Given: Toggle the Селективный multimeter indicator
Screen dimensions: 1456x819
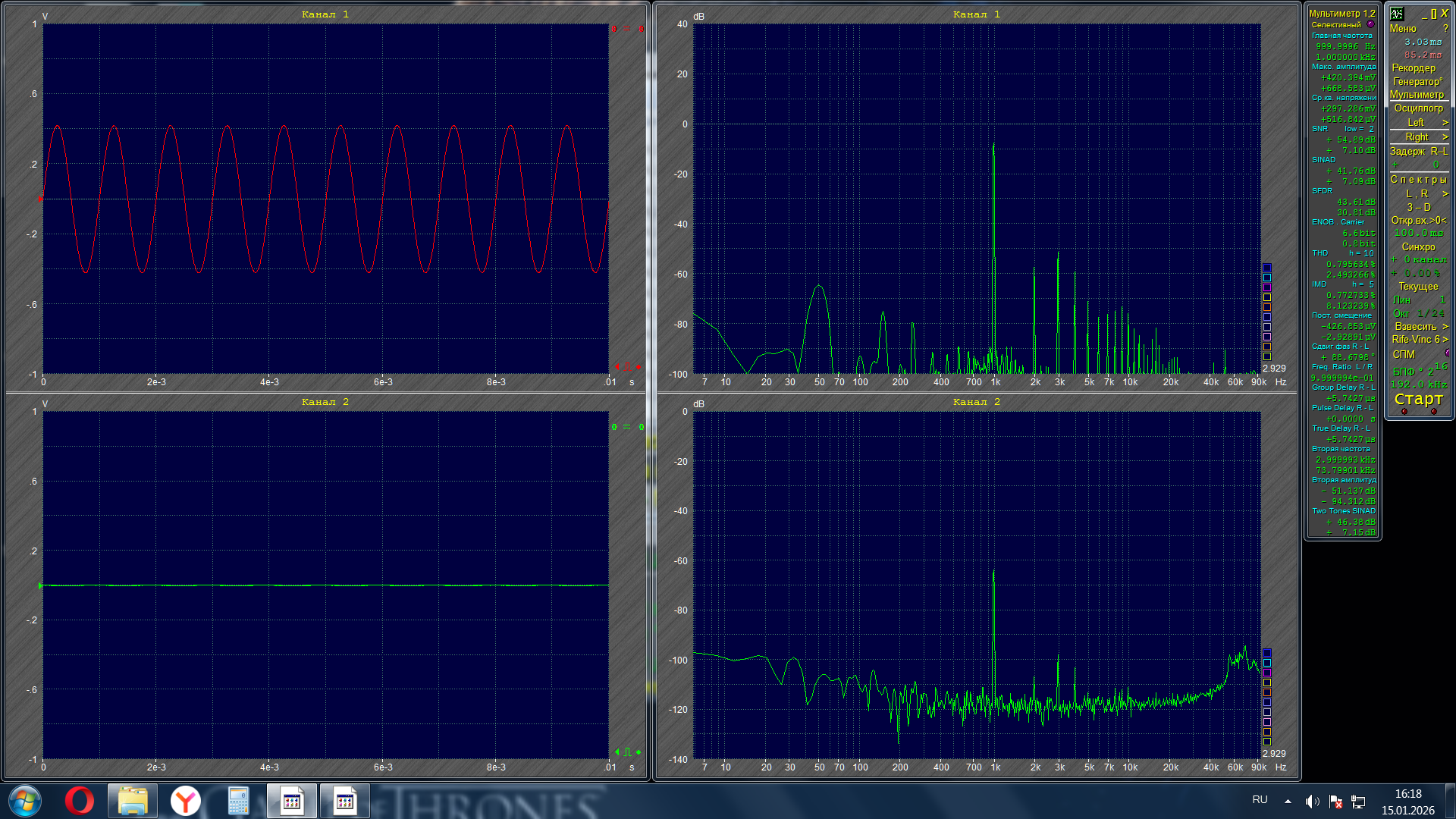Looking at the screenshot, I should pos(1370,24).
